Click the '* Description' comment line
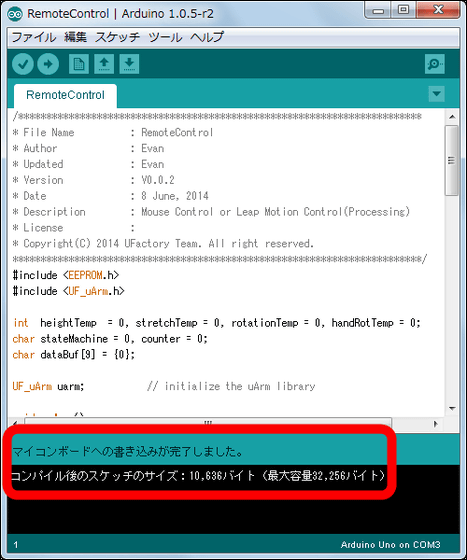467x560 pixels. coord(211,212)
